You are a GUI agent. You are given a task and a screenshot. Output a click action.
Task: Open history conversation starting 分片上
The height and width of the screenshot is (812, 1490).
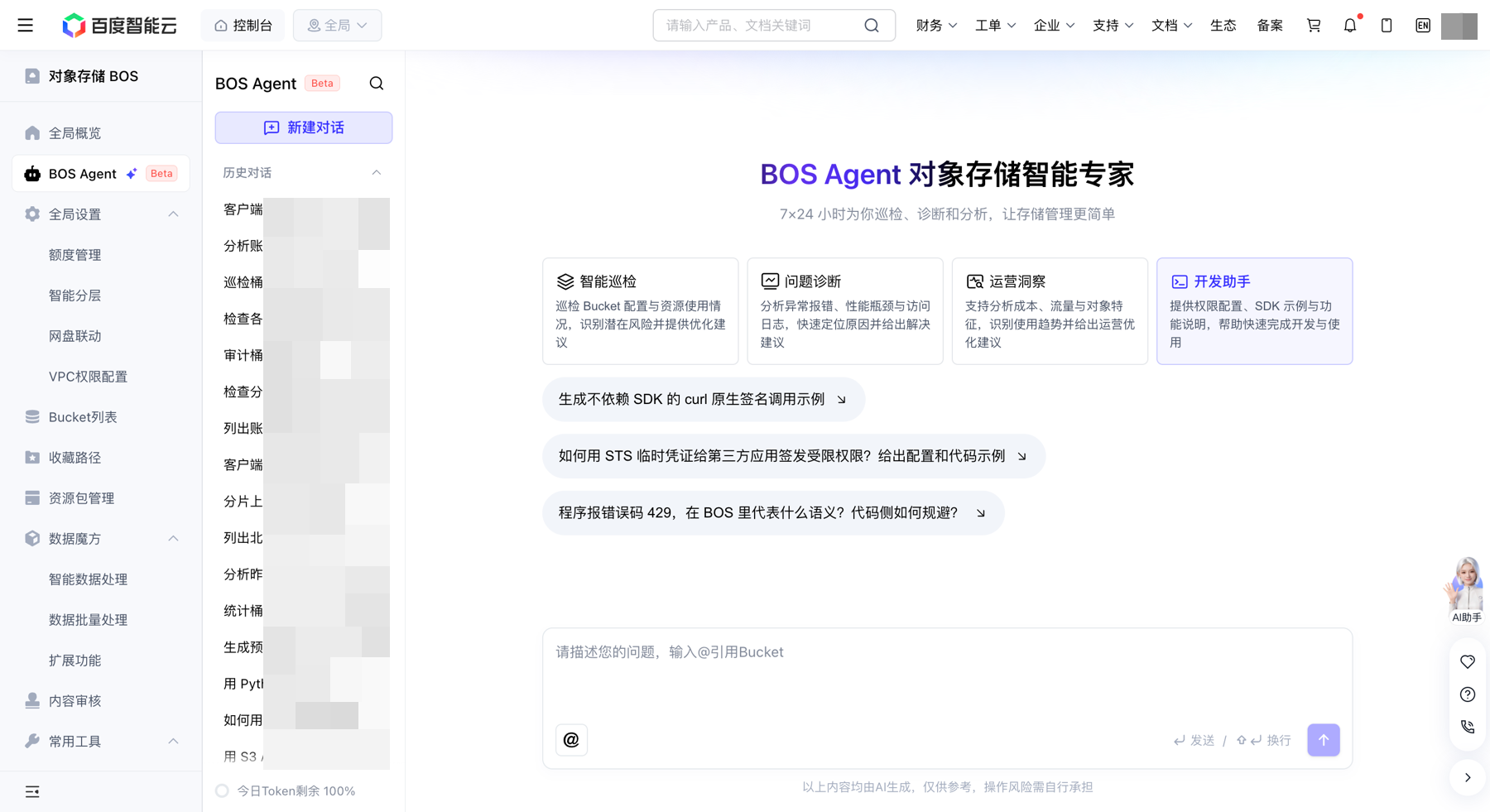(303, 502)
